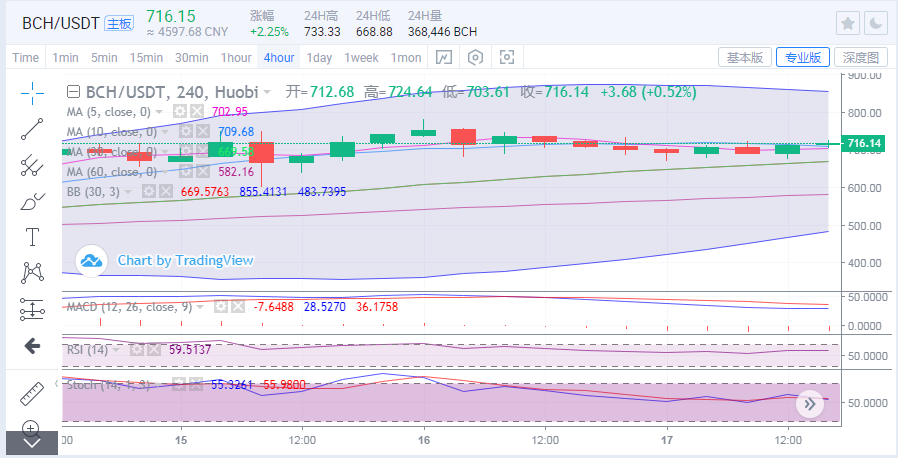Remove the MA (5, close, 0) indicator
The width and height of the screenshot is (898, 458).
(196, 112)
